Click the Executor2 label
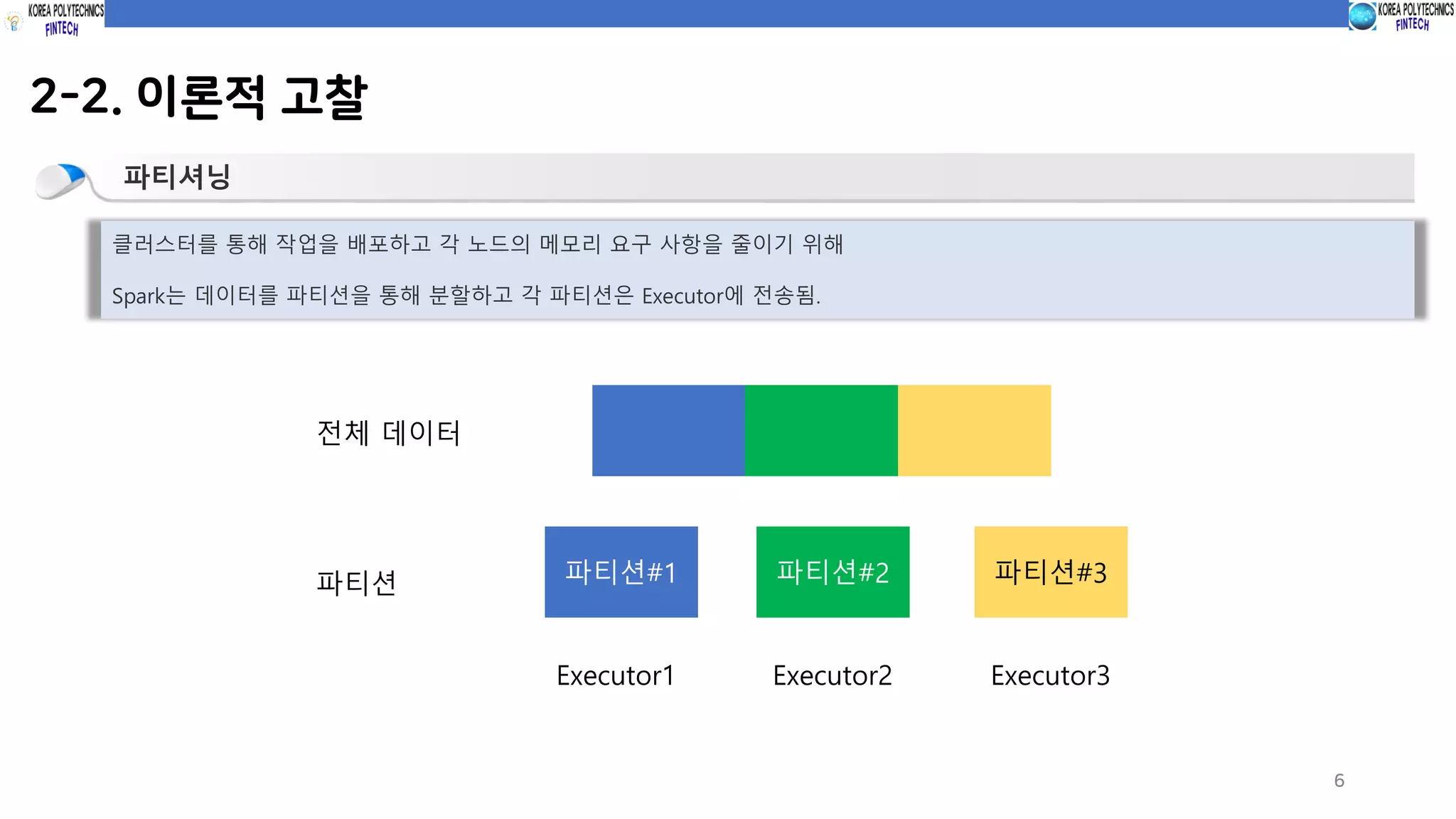Screen dimensions: 1456x819 (832, 675)
